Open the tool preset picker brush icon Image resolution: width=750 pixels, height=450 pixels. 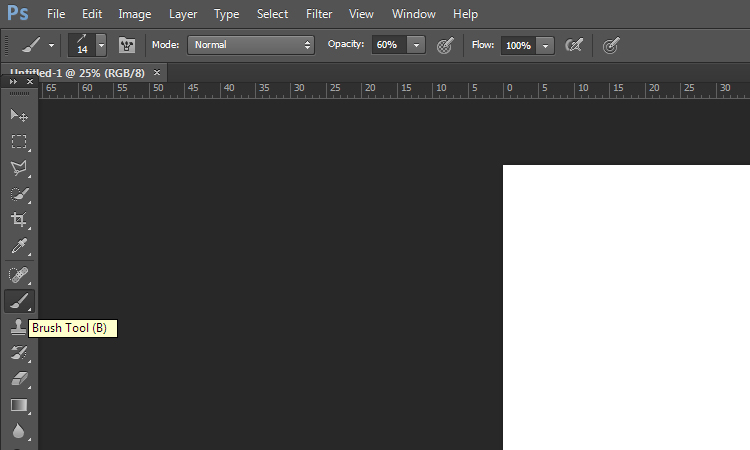pyautogui.click(x=31, y=45)
